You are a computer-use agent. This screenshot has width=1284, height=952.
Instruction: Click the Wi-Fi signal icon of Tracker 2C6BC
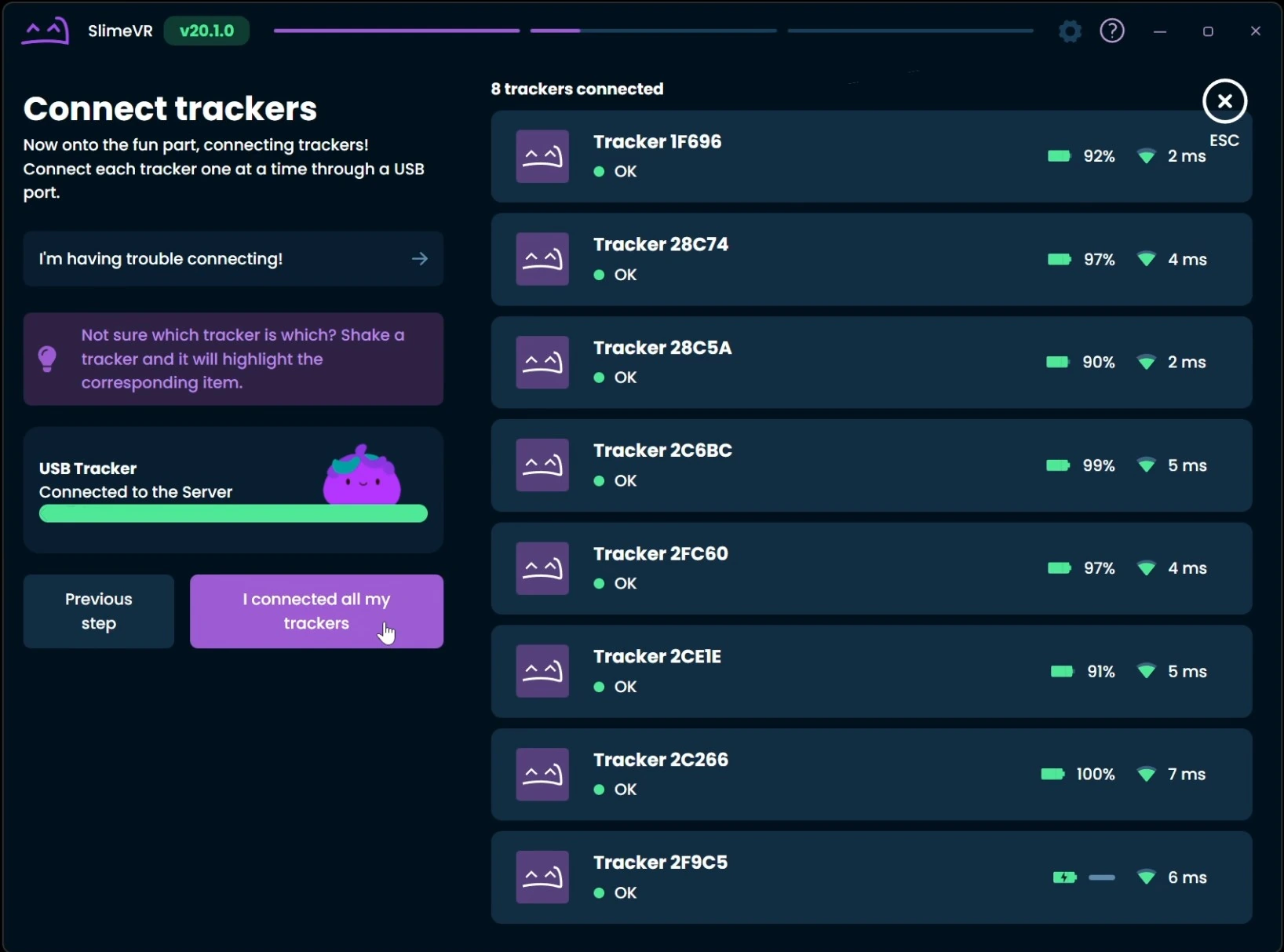tap(1147, 465)
